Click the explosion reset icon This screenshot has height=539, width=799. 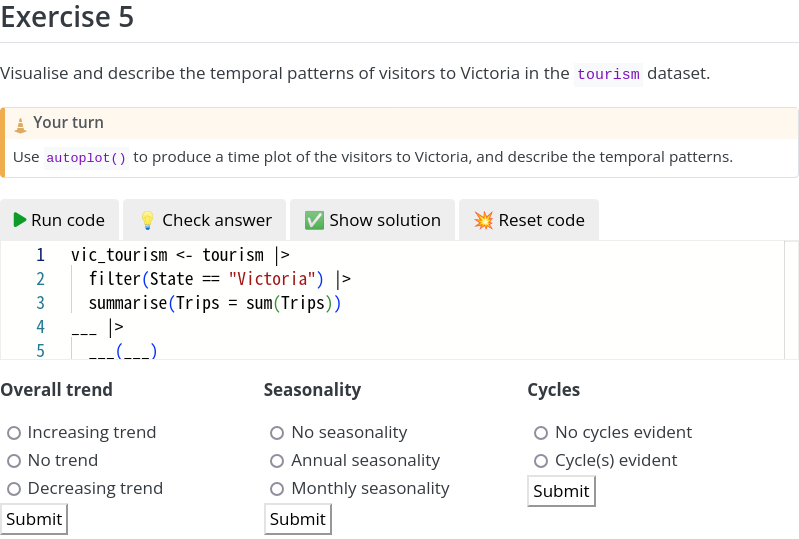tap(484, 220)
